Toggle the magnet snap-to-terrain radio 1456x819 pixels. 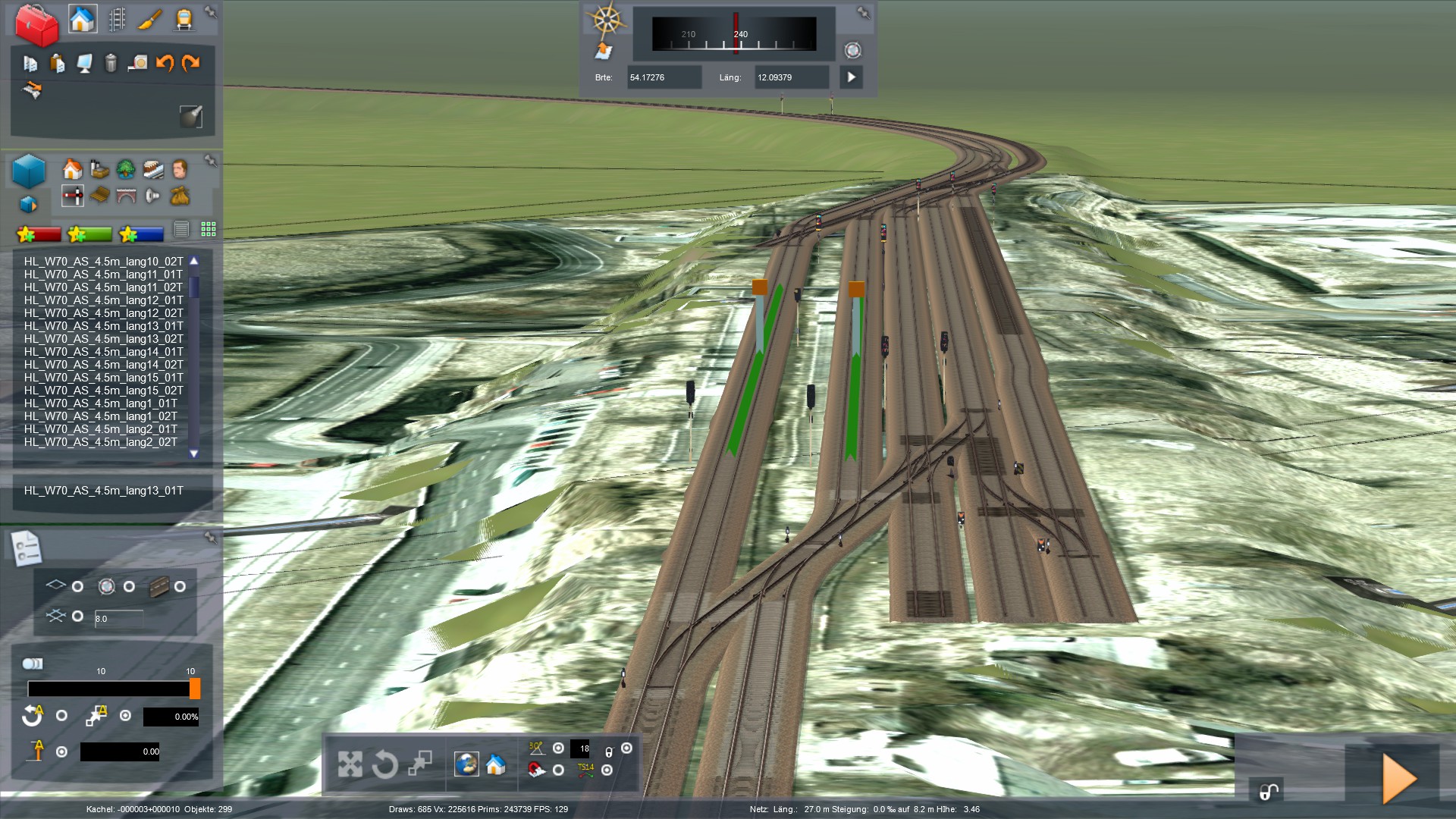click(558, 770)
